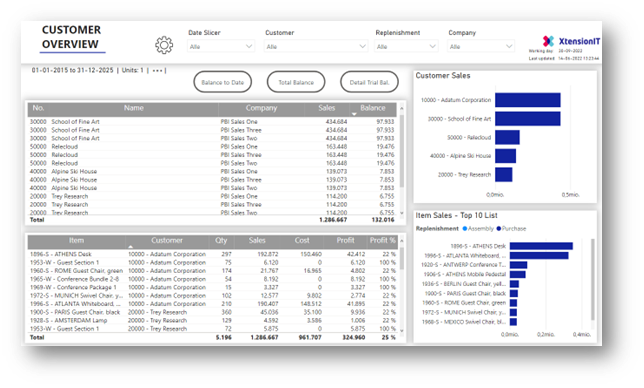Open the Date Slicer dropdown
644x388 pixels.
(221, 46)
